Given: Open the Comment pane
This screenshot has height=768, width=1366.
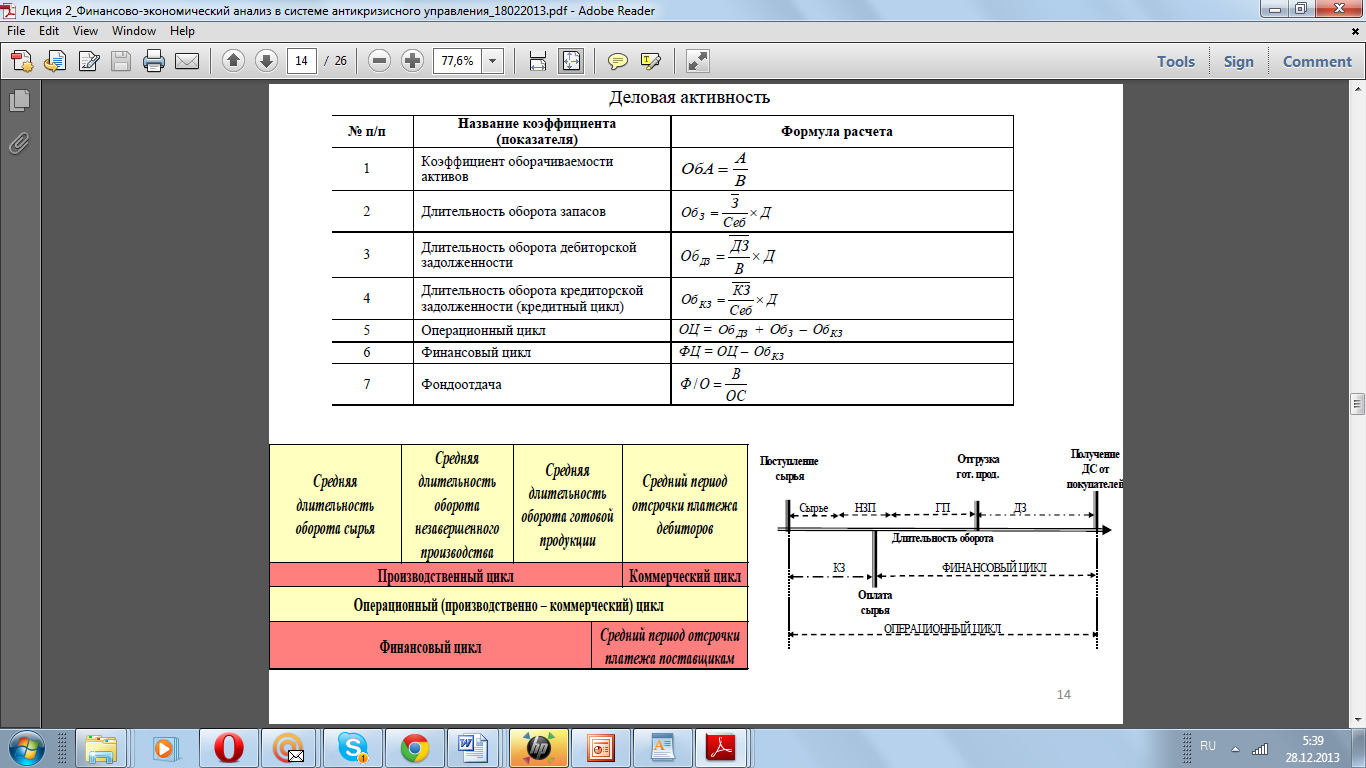Looking at the screenshot, I should pyautogui.click(x=1317, y=61).
